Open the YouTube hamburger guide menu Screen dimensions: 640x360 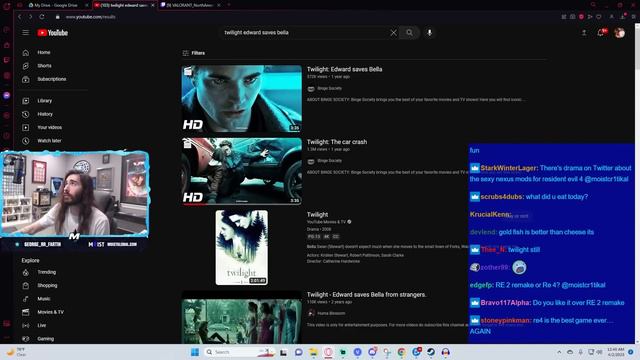coord(26,33)
